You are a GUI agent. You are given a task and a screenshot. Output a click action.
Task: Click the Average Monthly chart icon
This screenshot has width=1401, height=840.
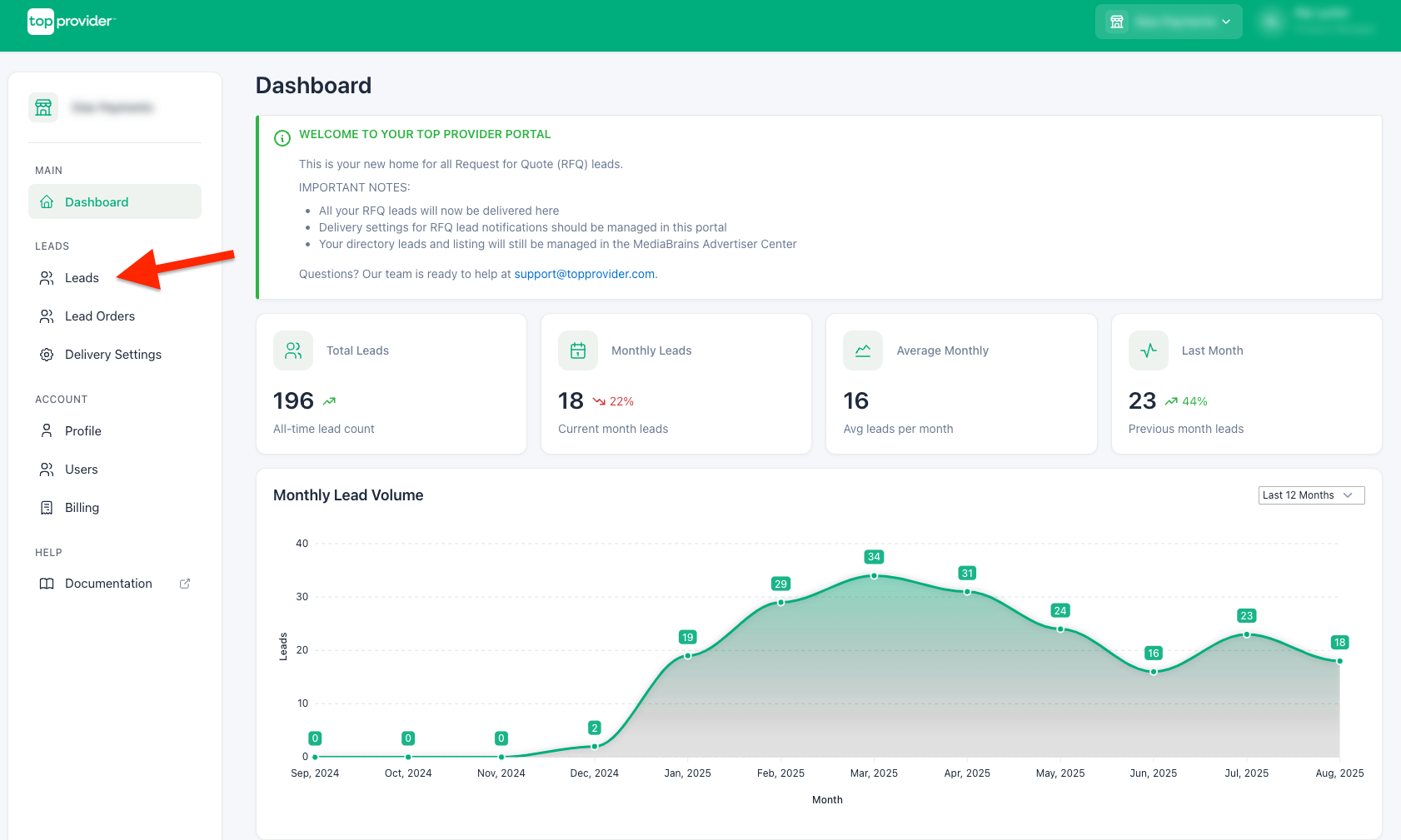click(863, 350)
